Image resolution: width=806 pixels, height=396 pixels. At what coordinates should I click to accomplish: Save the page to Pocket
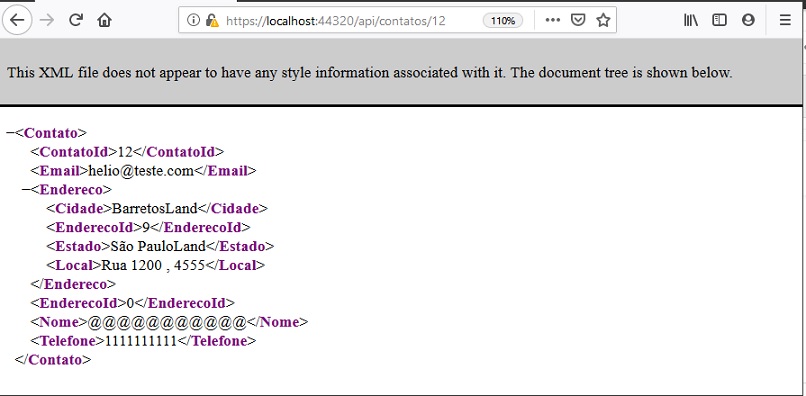click(x=578, y=20)
